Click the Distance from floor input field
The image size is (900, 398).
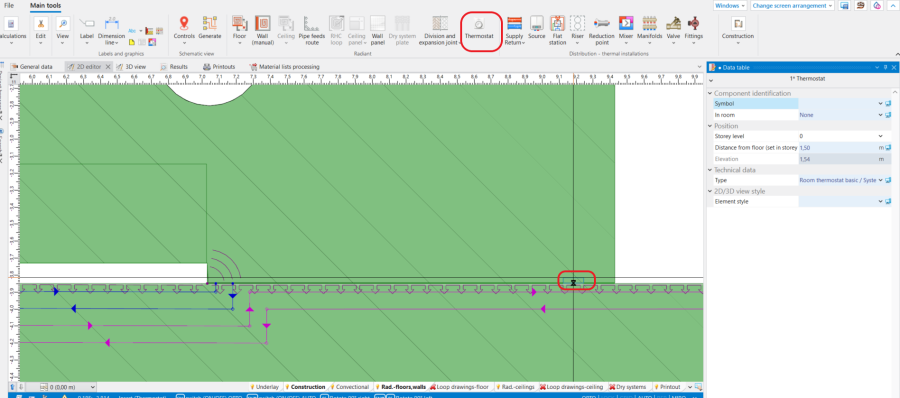(x=838, y=148)
